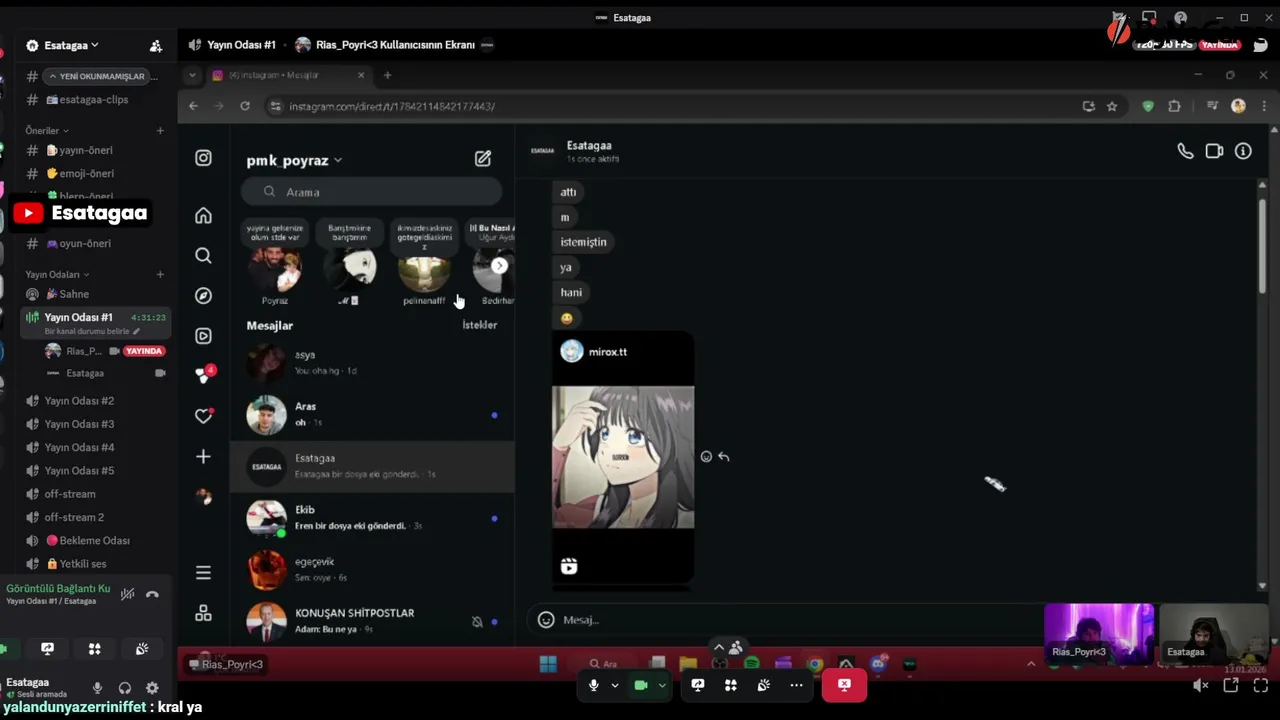Viewport: 1280px width, 720px height.
Task: Toggle fullscreen for the stream
Action: (x=1260, y=685)
